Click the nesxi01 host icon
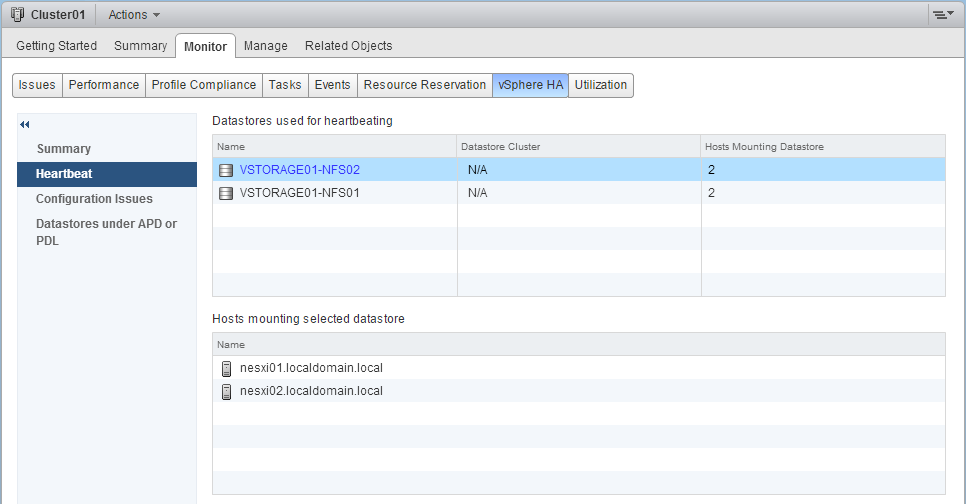The image size is (966, 504). [x=226, y=368]
